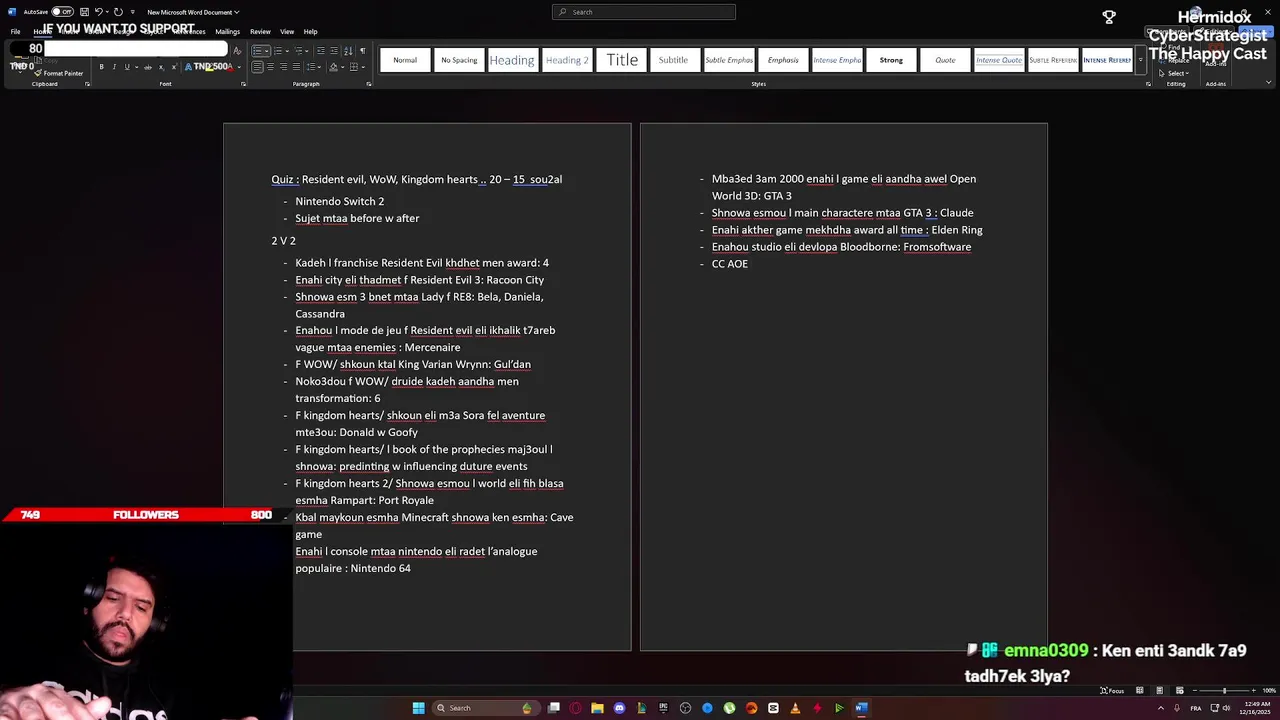1280x720 pixels.
Task: Apply the Heading 2 style
Action: coord(567,60)
